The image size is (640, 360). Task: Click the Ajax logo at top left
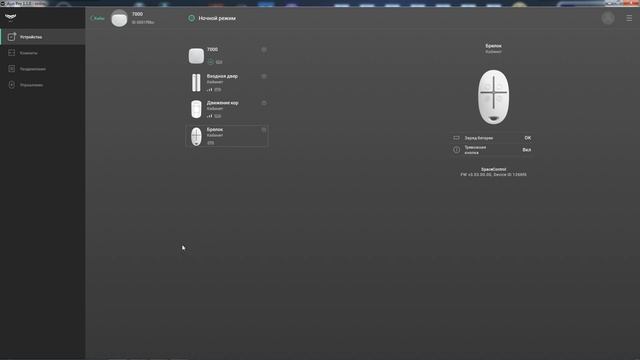10,17
